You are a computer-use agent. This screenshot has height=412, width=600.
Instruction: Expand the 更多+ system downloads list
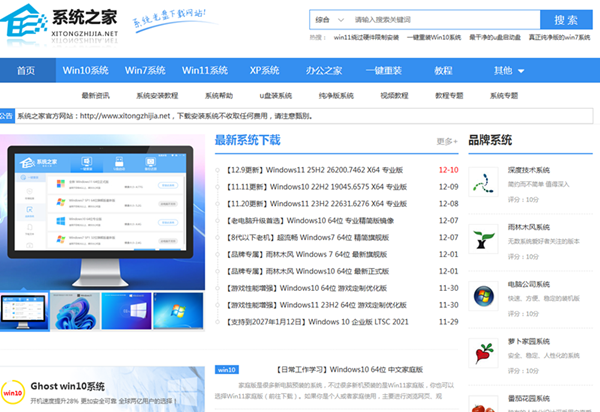coord(446,141)
